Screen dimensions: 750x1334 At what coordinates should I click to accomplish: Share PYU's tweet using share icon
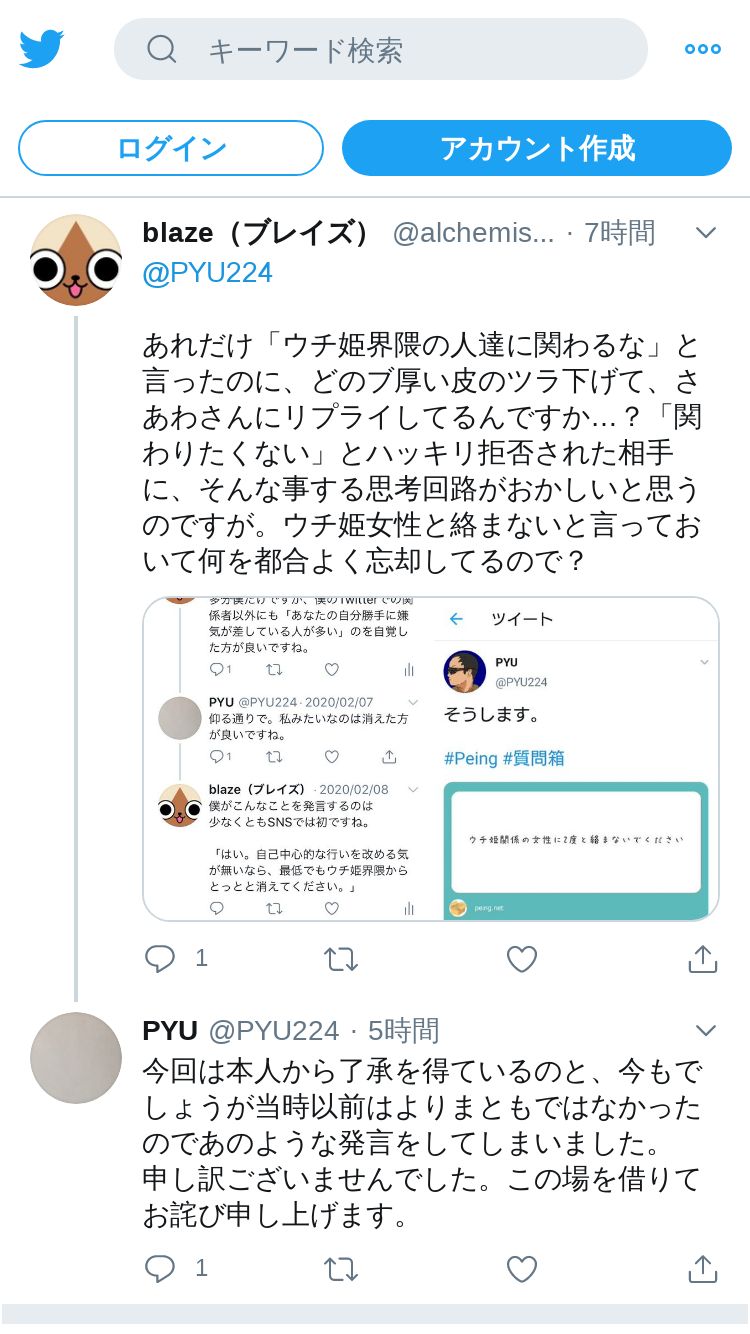pos(703,1269)
